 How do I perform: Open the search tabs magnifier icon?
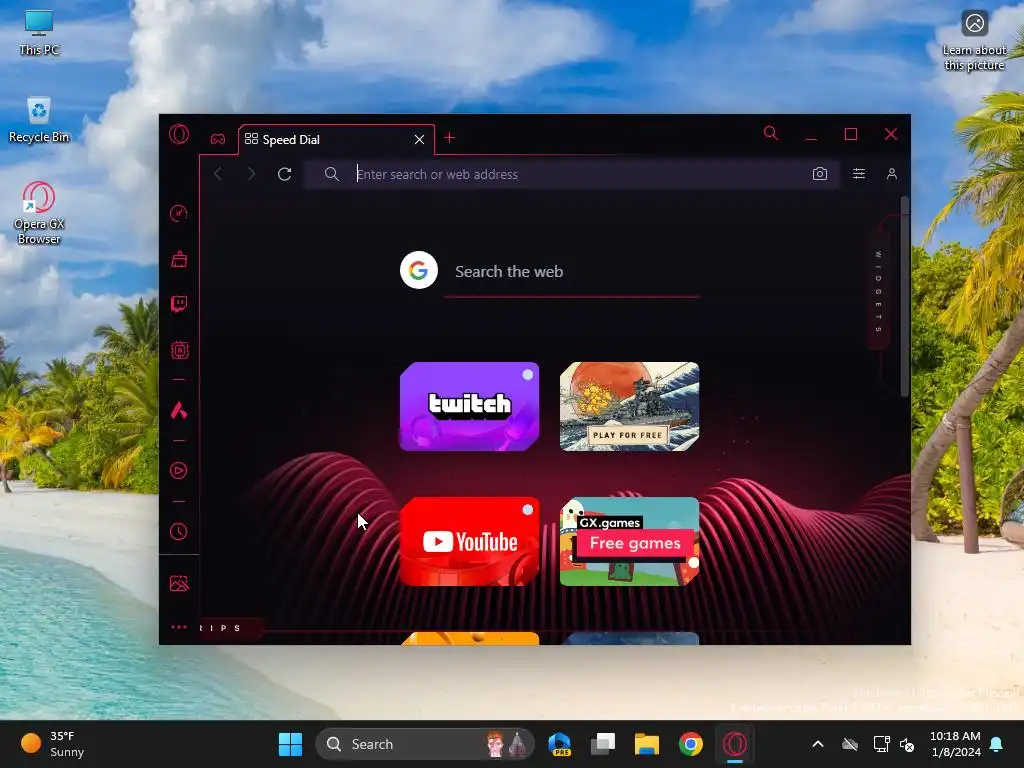(x=771, y=134)
